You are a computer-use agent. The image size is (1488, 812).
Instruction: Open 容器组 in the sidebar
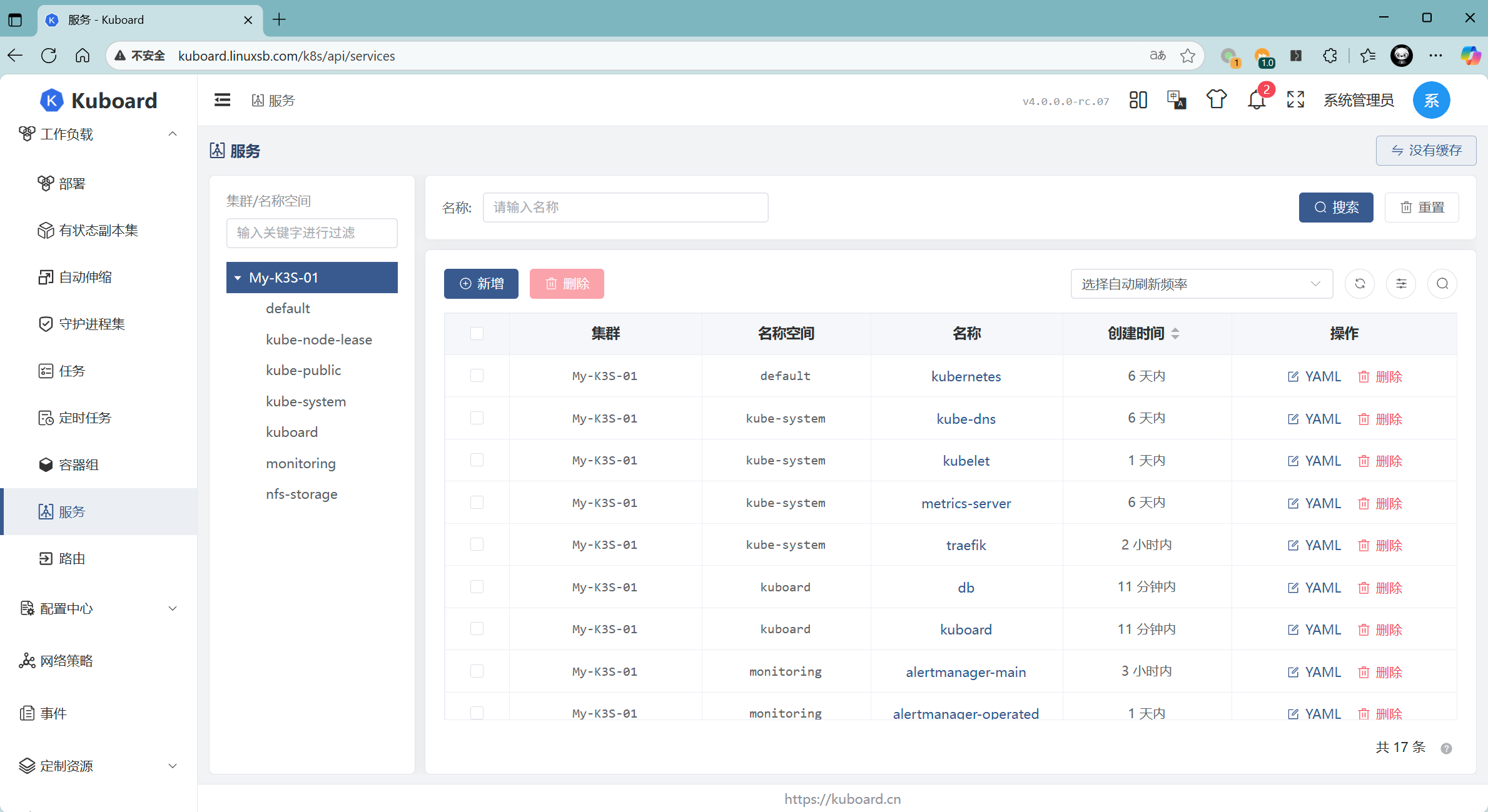pos(78,464)
